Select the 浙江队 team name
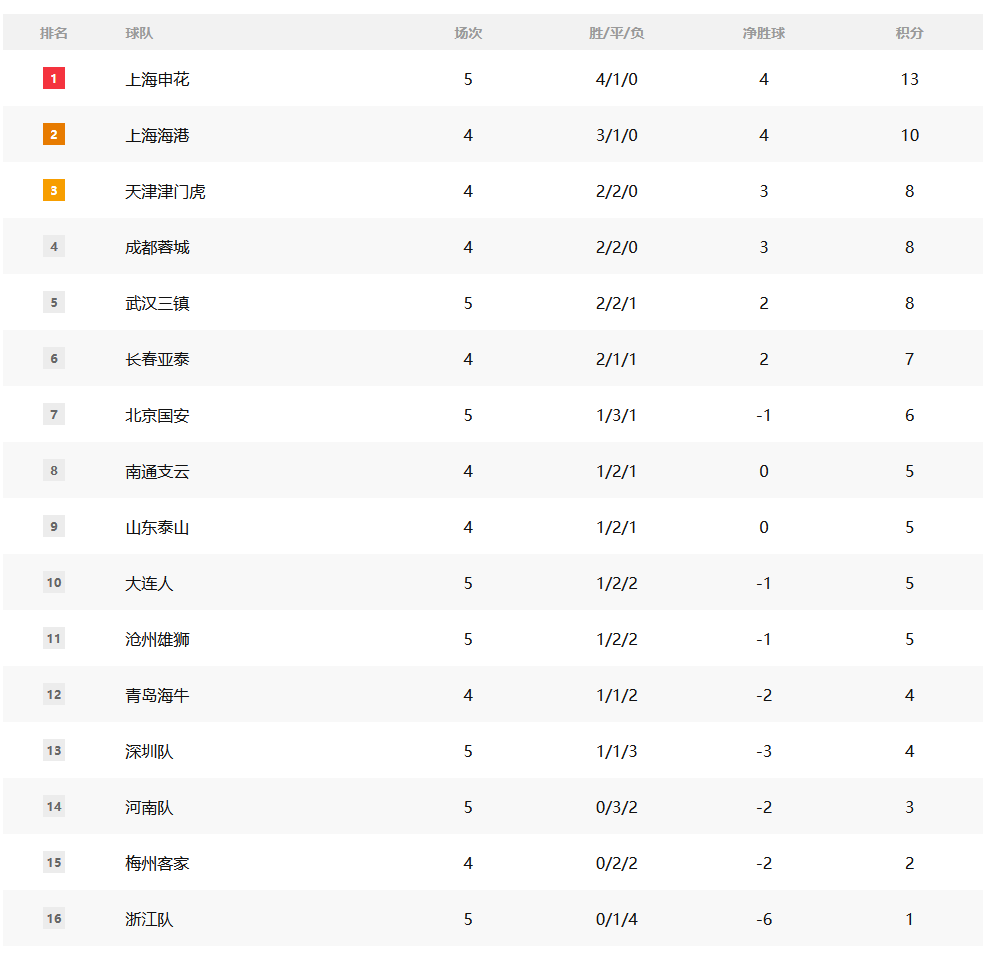This screenshot has width=992, height=963. point(149,919)
